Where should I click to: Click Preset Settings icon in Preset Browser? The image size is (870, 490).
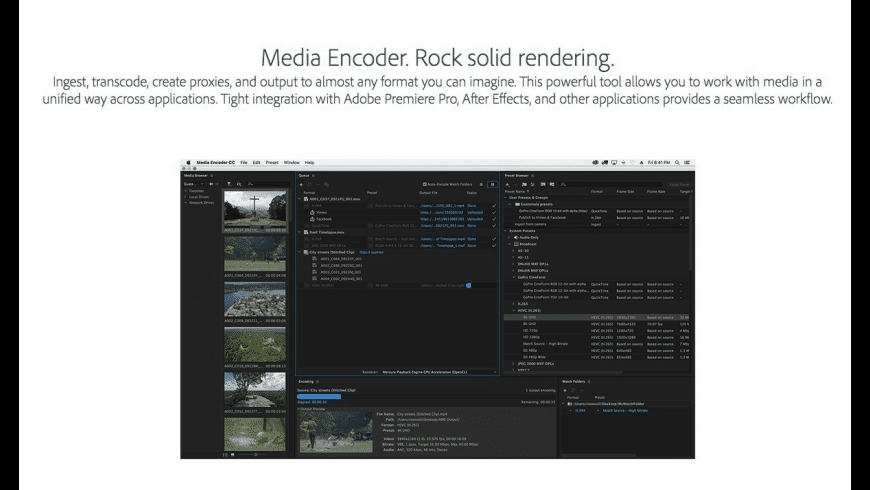533,184
